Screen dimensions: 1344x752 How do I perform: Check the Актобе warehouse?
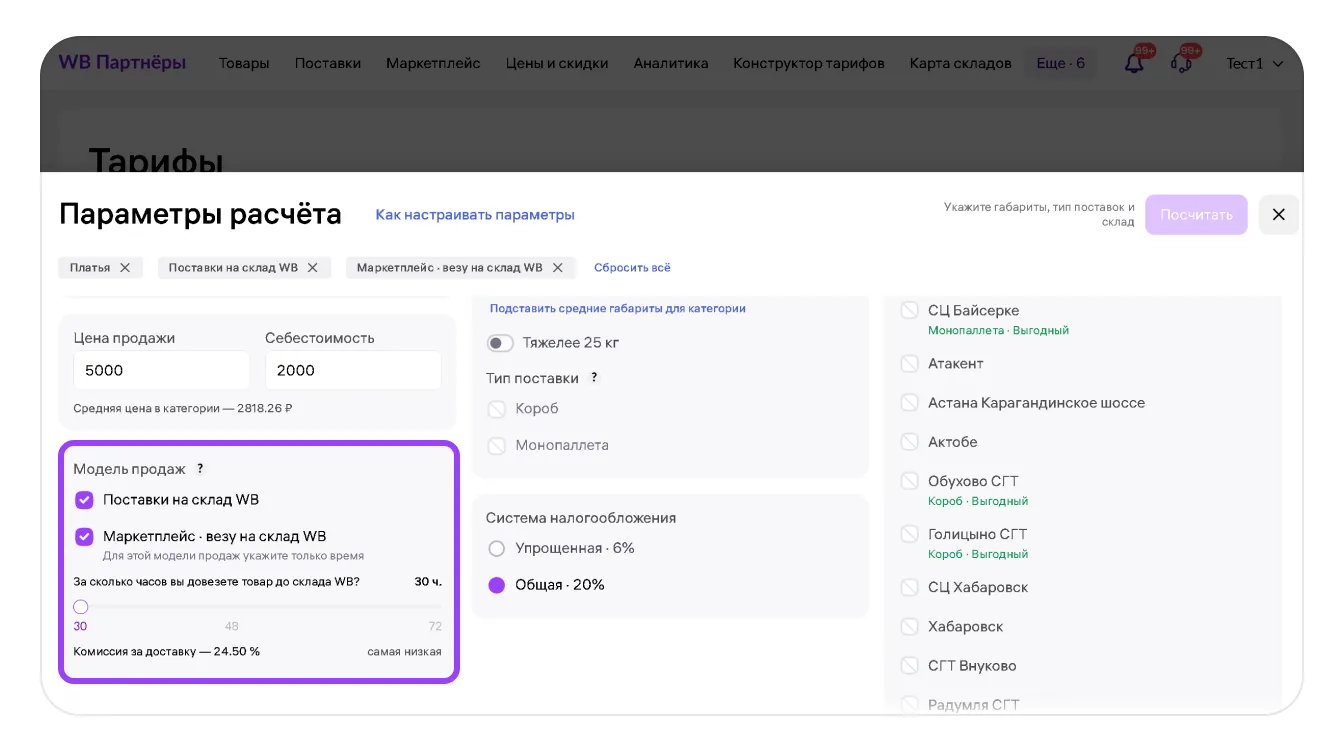tap(909, 441)
